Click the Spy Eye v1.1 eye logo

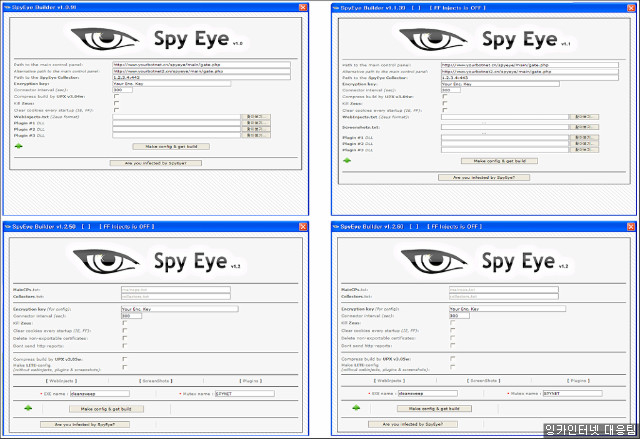point(419,41)
